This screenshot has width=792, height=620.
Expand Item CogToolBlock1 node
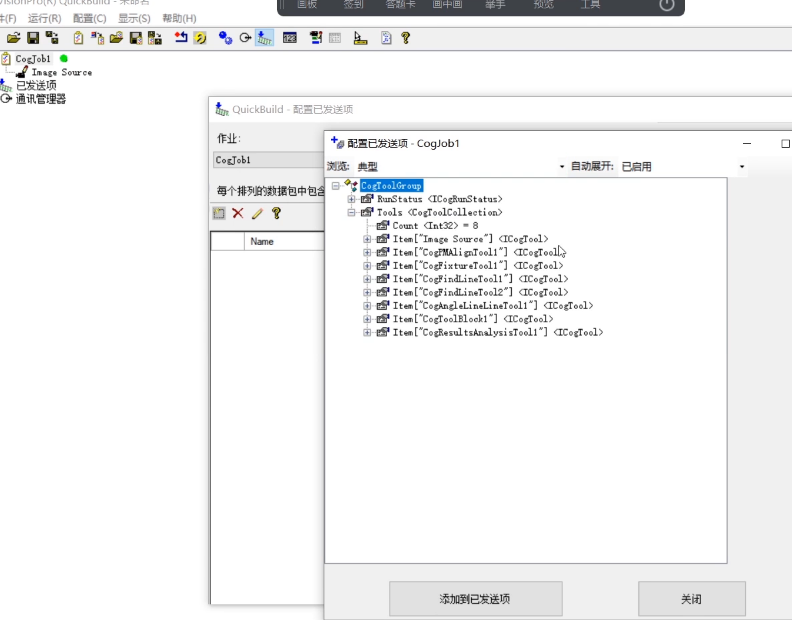click(x=367, y=319)
